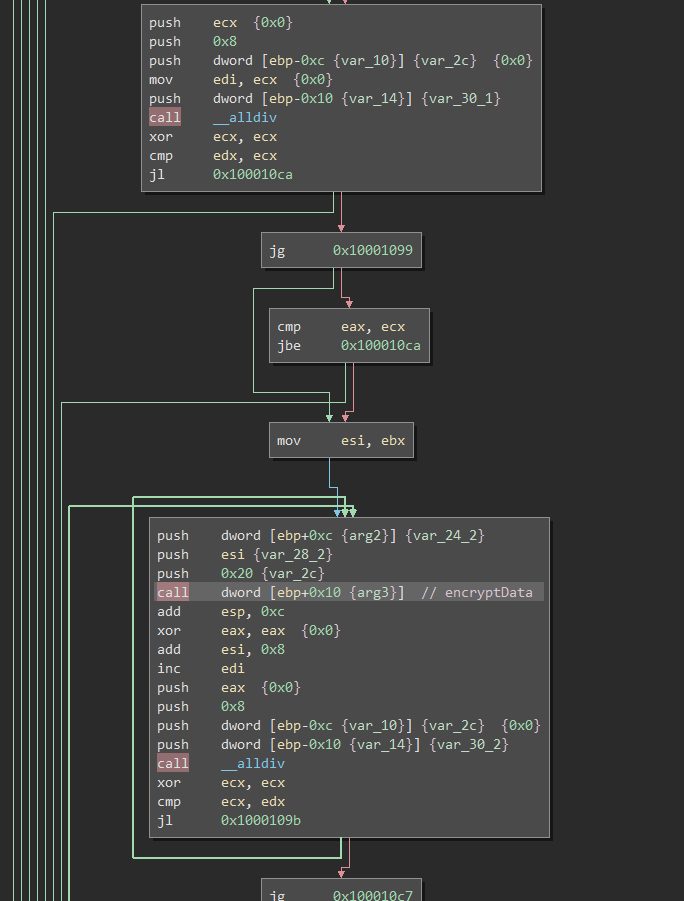Click the arg2 variable in 'ebp+0xc'
Screen dimensions: 684x901
point(368,535)
